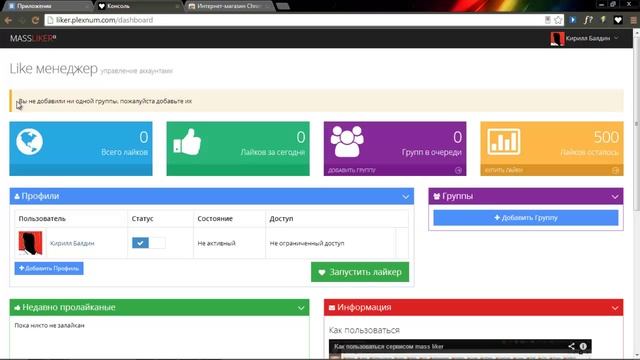Click the share icon on the video
The height and width of the screenshot is (360, 640).
571,346
